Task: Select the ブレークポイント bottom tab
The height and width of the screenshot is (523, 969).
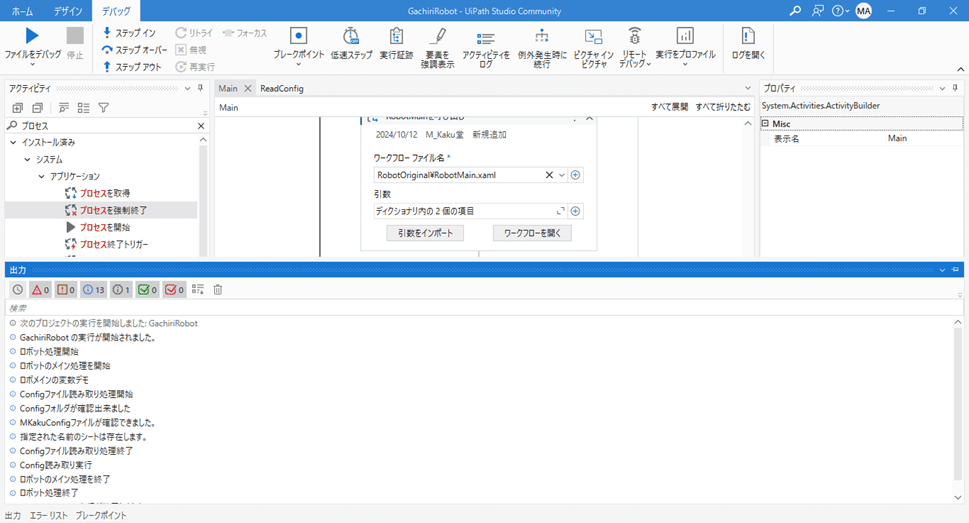Action: [101, 515]
